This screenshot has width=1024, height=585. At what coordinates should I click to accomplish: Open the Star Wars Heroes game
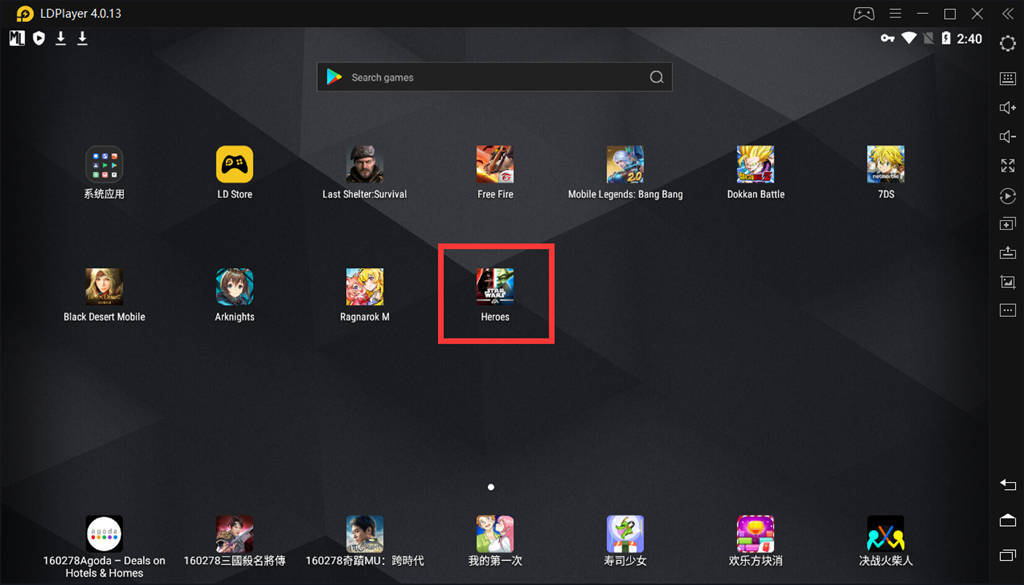[495, 287]
